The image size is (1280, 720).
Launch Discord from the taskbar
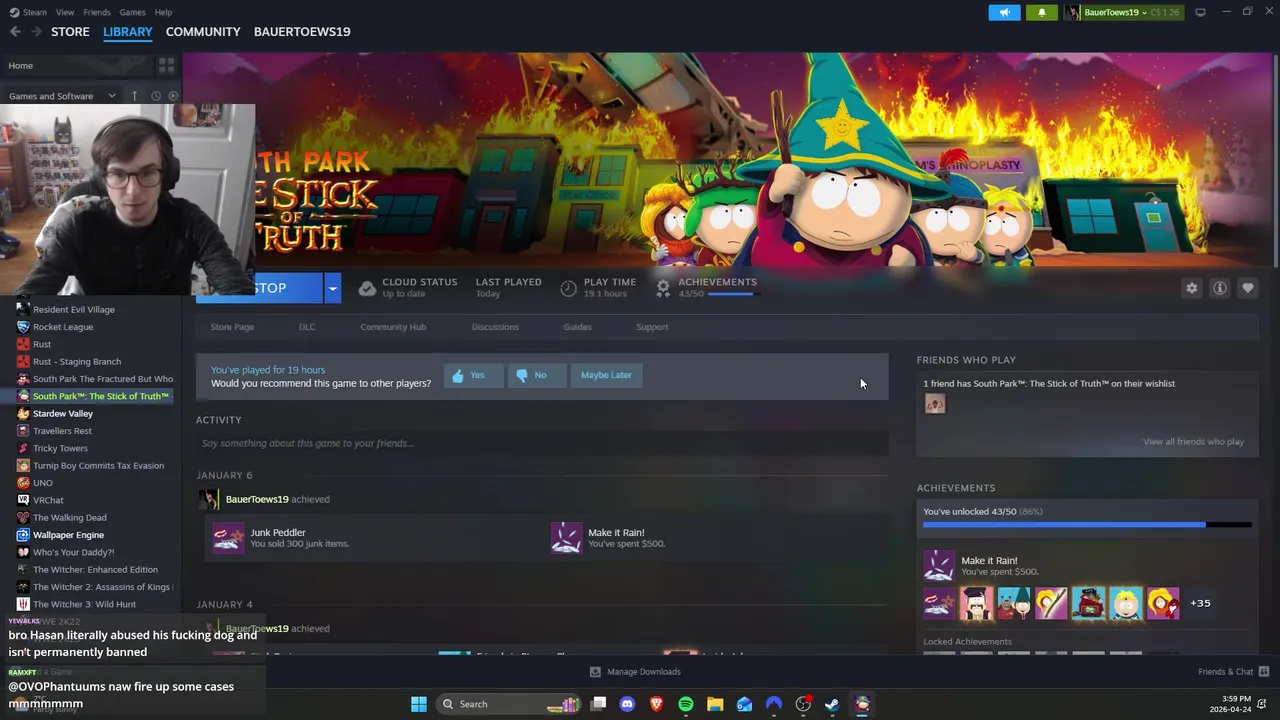coord(627,704)
